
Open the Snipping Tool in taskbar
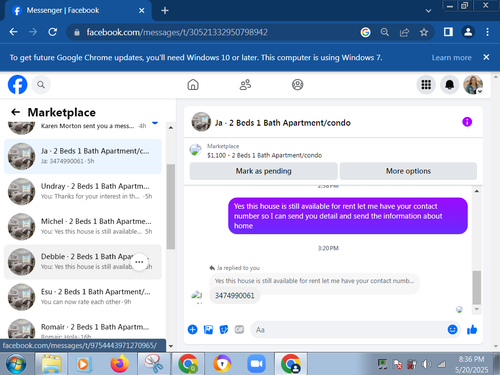(153, 364)
